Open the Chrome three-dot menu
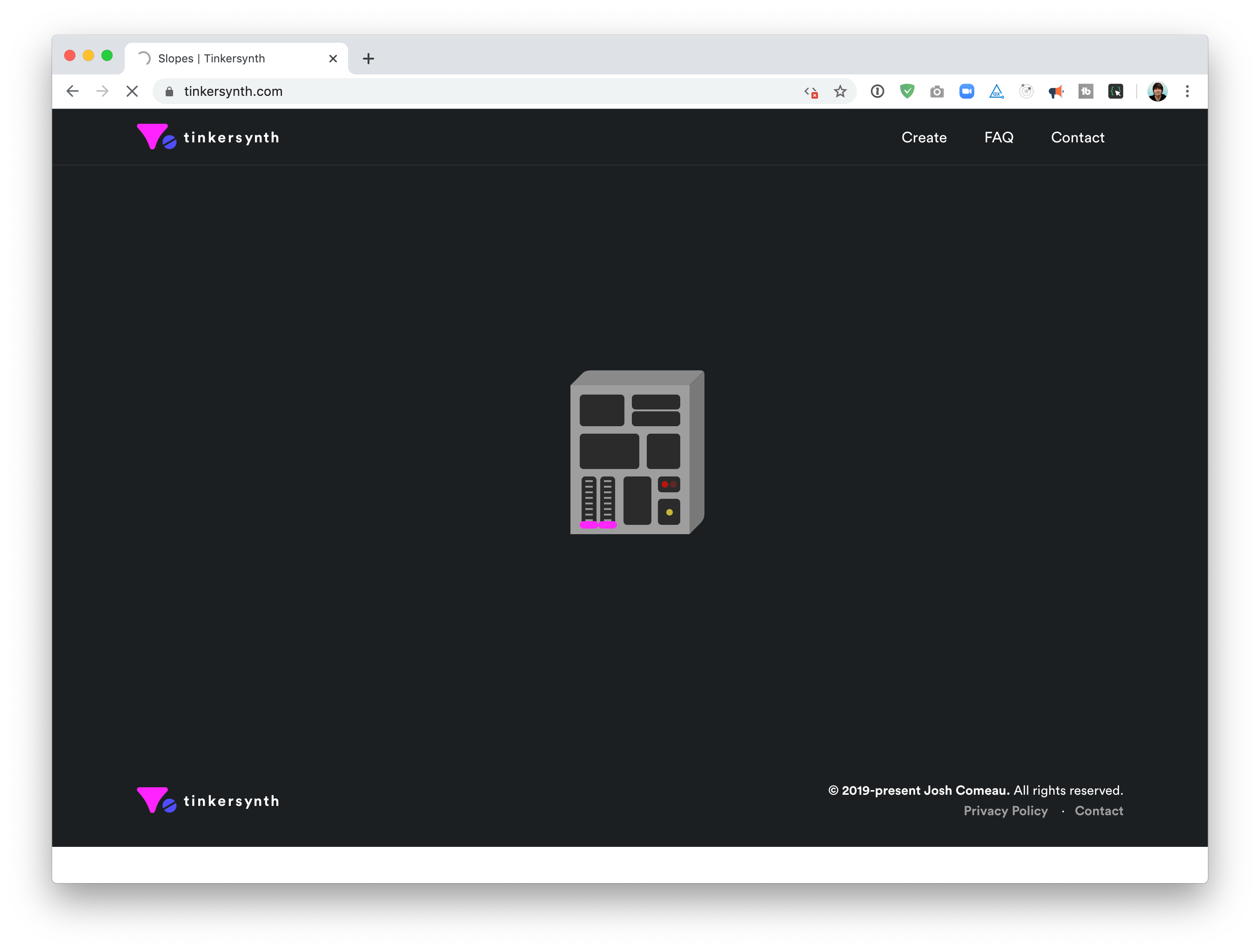The height and width of the screenshot is (952, 1260). click(x=1187, y=91)
